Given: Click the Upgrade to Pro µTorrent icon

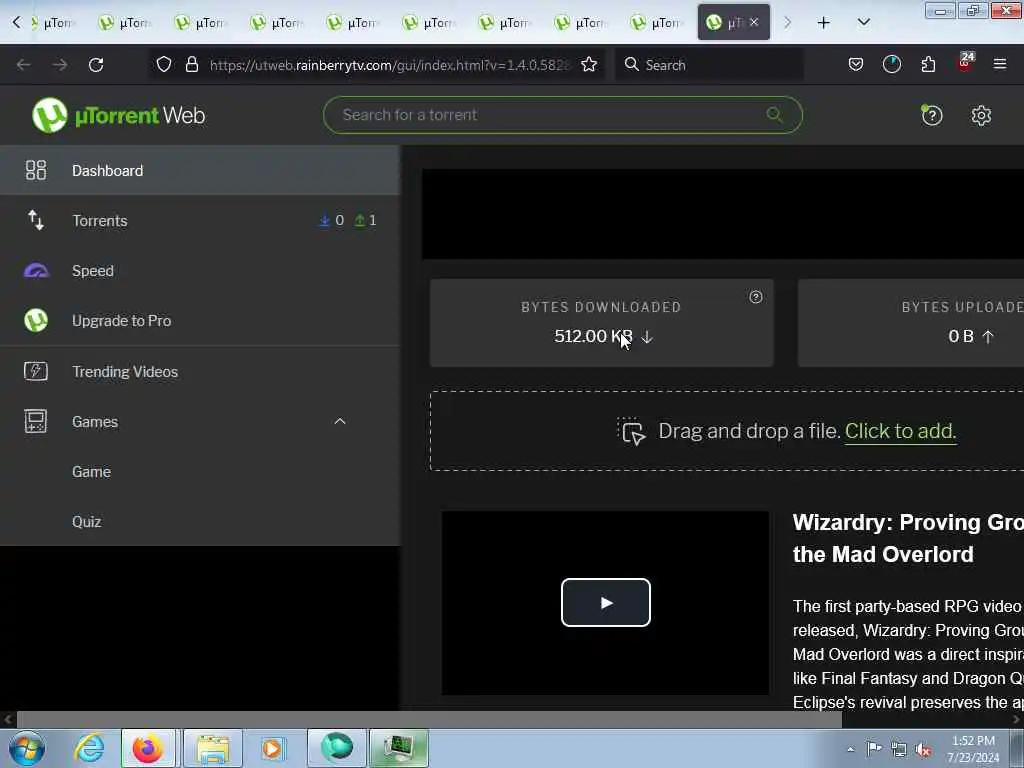Looking at the screenshot, I should (x=36, y=321).
